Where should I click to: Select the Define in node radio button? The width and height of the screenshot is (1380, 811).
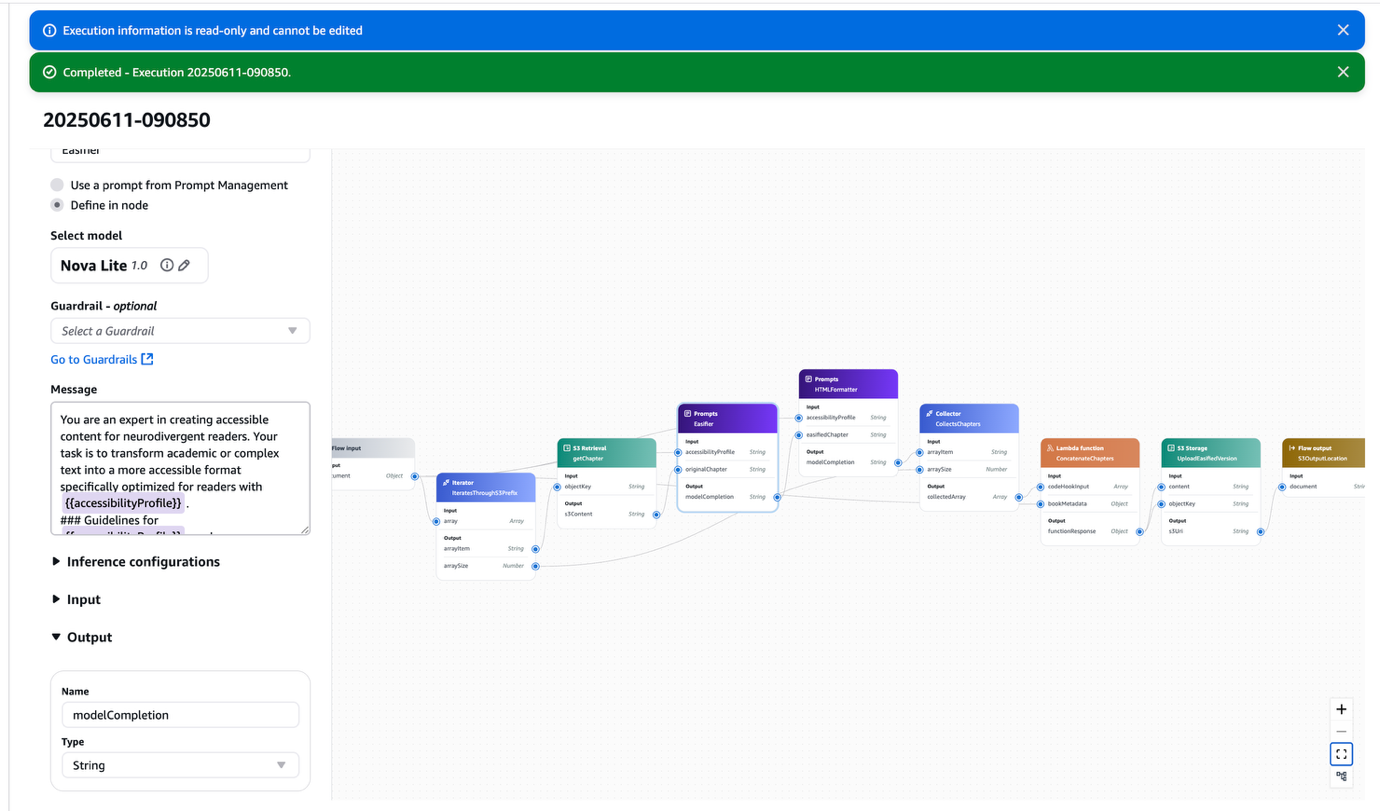click(55, 204)
